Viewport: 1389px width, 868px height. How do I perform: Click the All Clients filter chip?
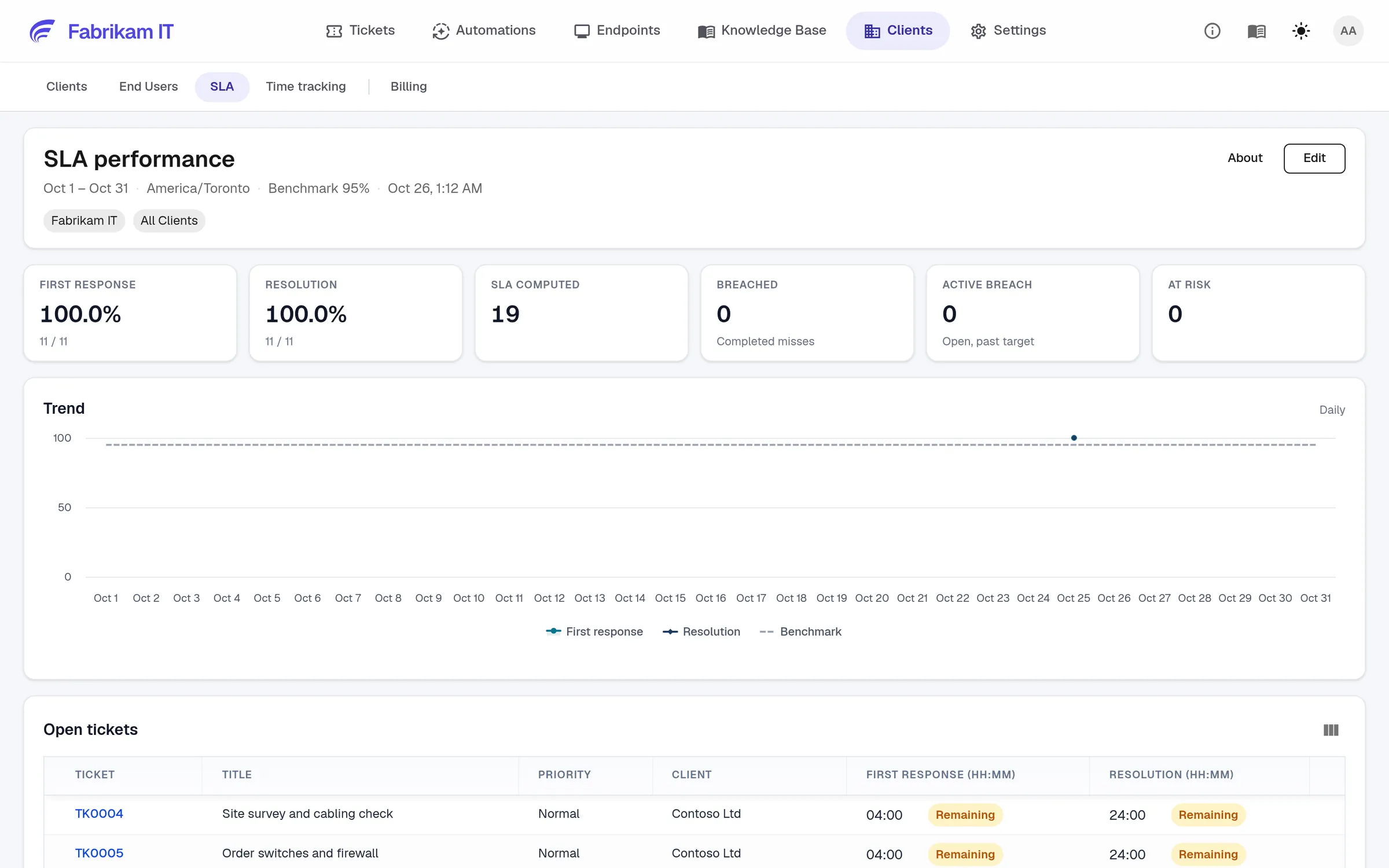click(x=169, y=220)
